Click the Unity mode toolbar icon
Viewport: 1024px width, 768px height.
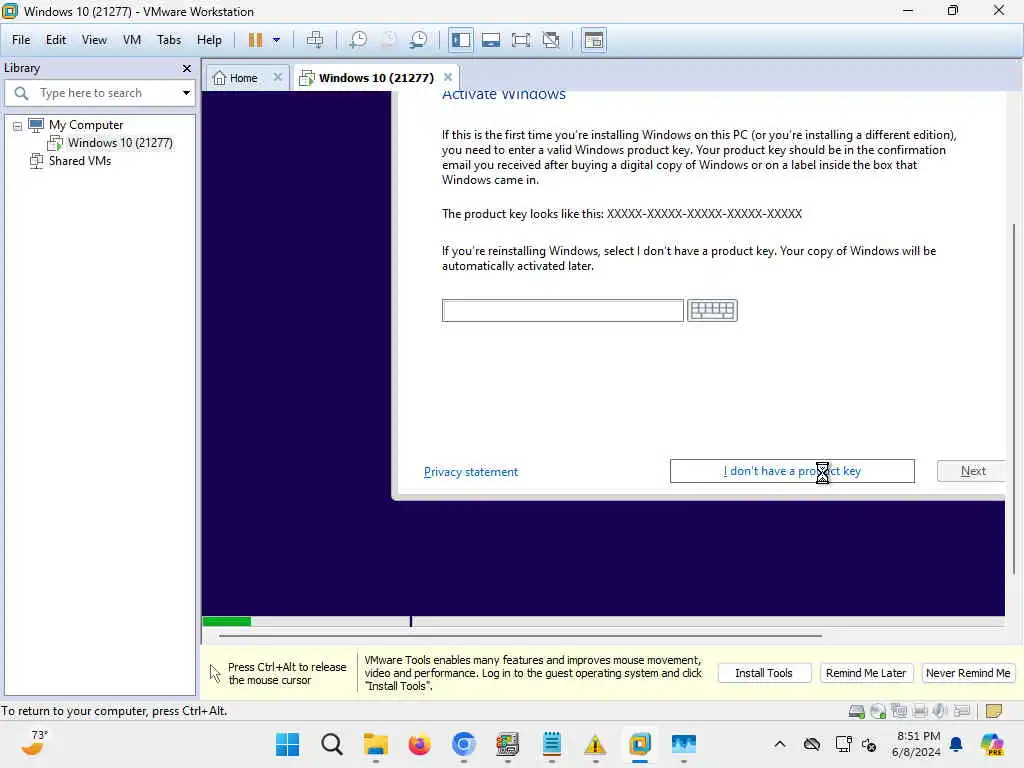[x=551, y=40]
